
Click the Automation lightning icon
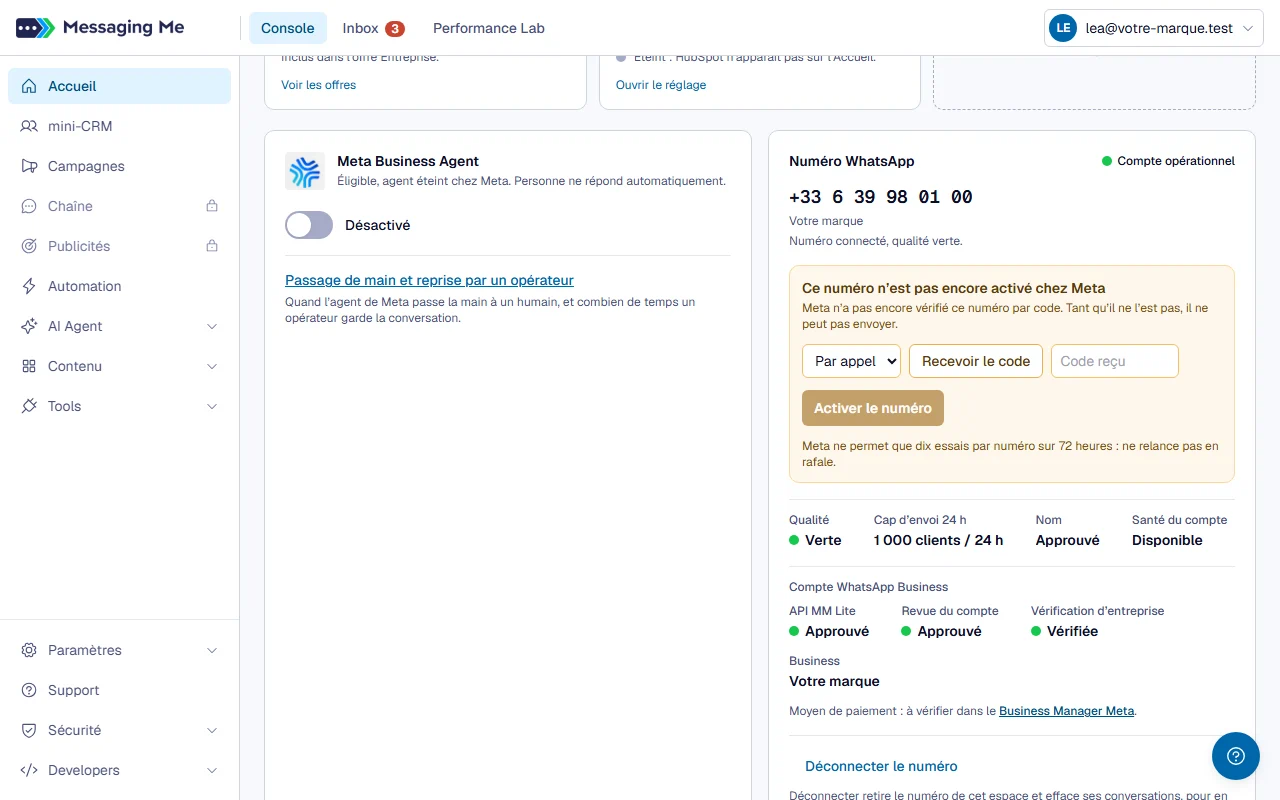click(x=29, y=286)
